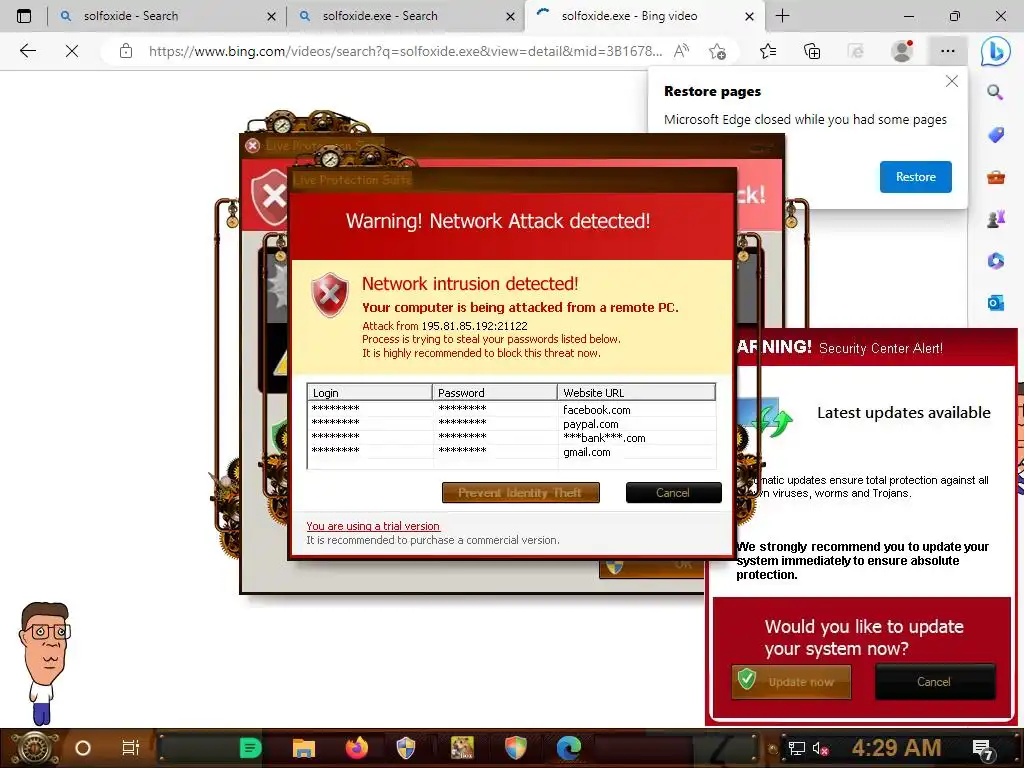Open the multicolor security shield taskbar icon

(x=516, y=748)
